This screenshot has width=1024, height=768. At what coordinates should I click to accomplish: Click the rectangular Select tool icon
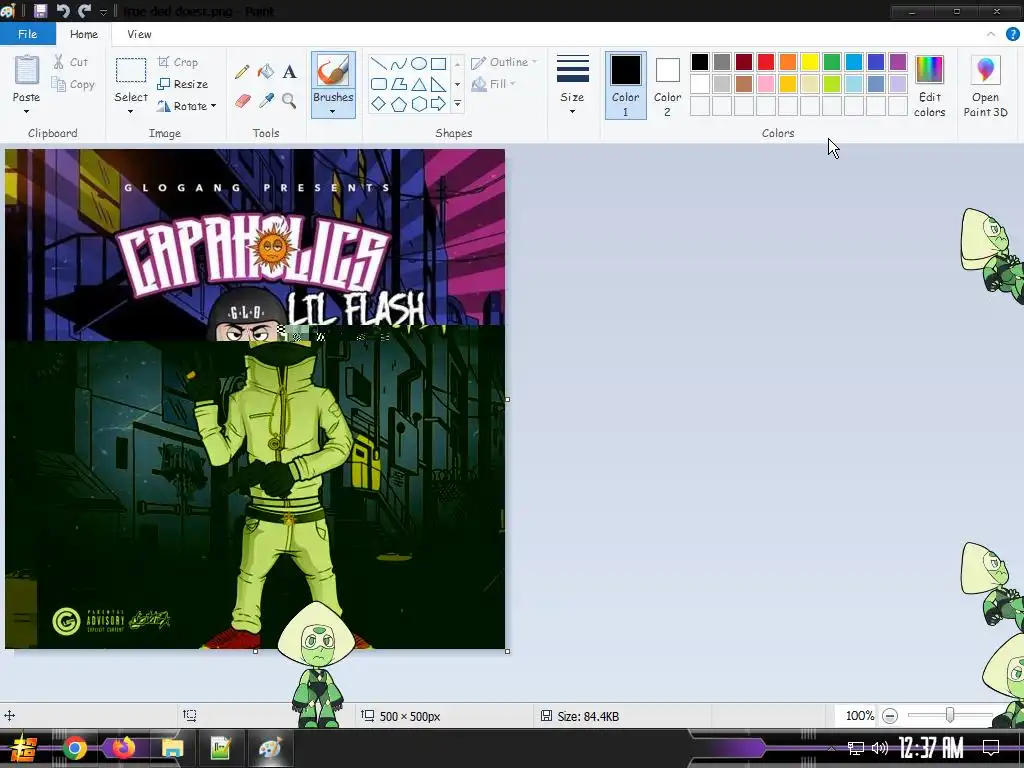click(131, 71)
